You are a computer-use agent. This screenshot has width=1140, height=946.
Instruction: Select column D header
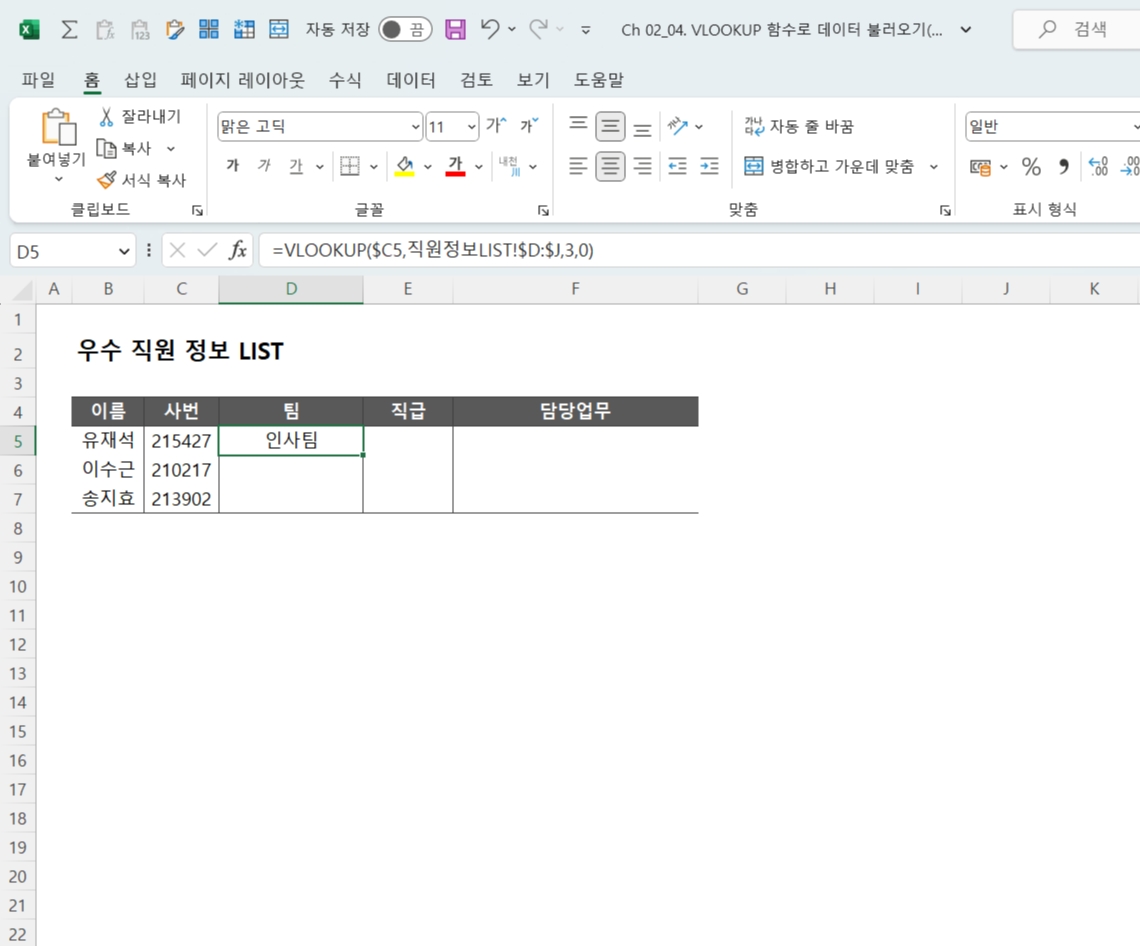coord(291,289)
